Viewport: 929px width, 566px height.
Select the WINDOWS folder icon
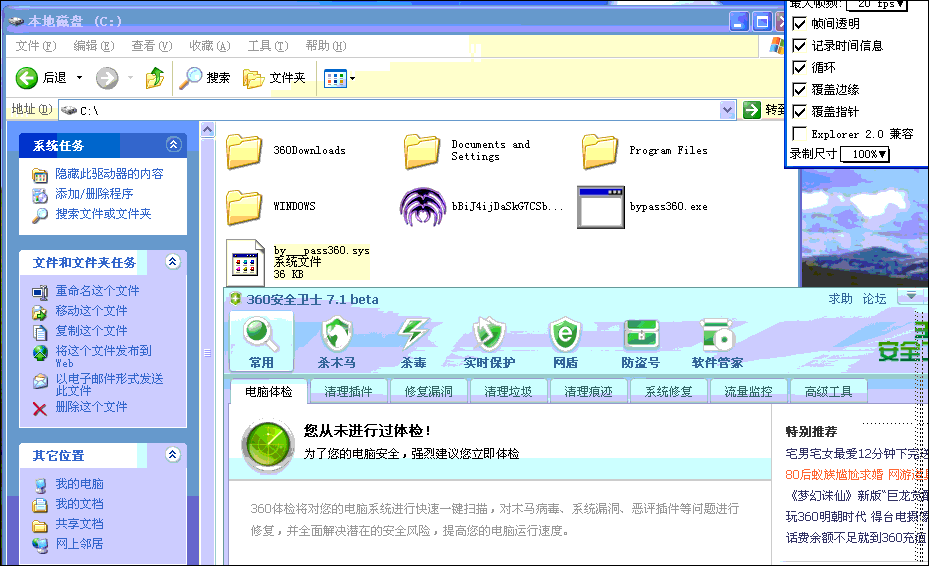pyautogui.click(x=244, y=207)
